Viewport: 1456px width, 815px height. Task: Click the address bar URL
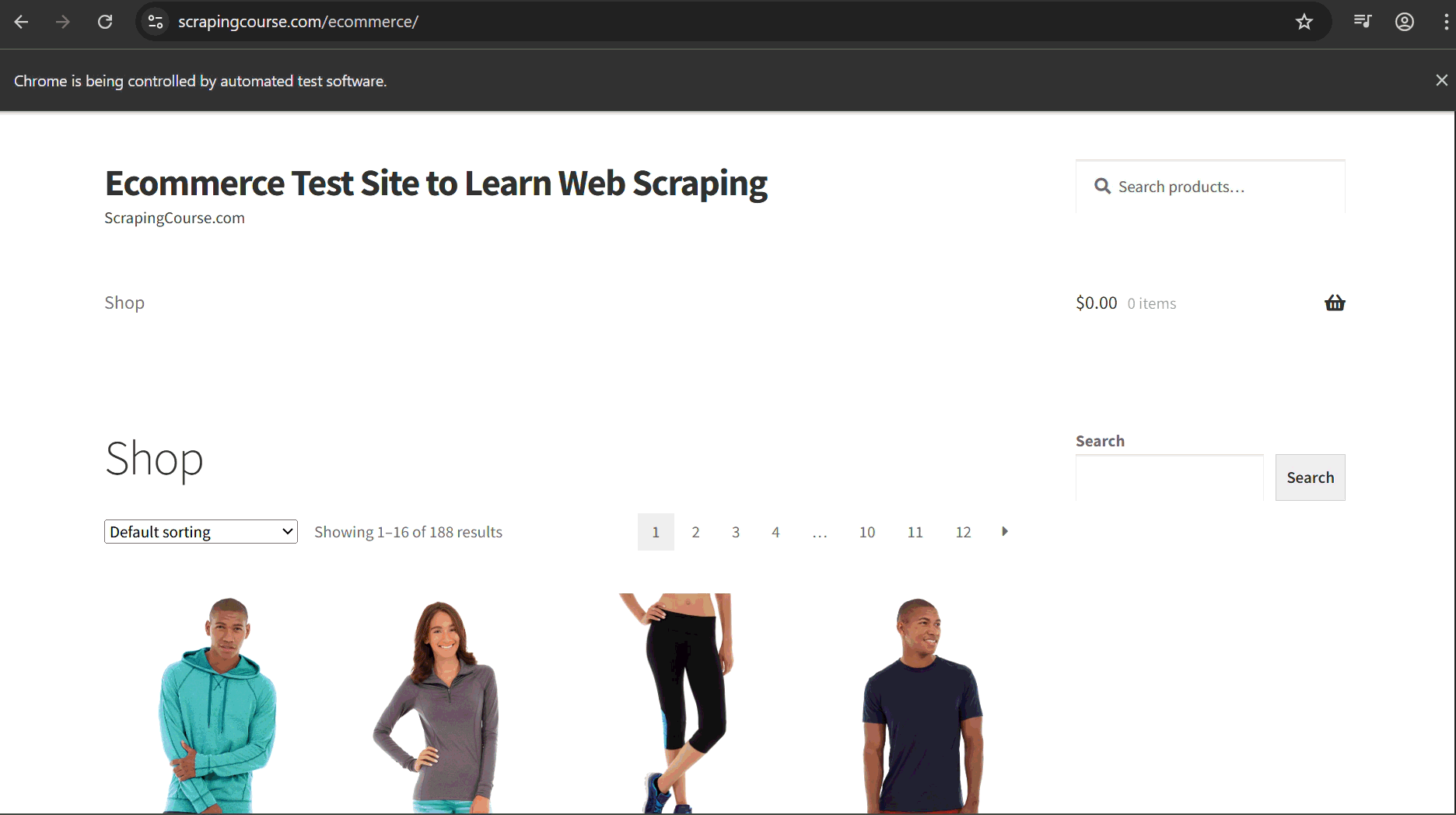pyautogui.click(x=299, y=22)
